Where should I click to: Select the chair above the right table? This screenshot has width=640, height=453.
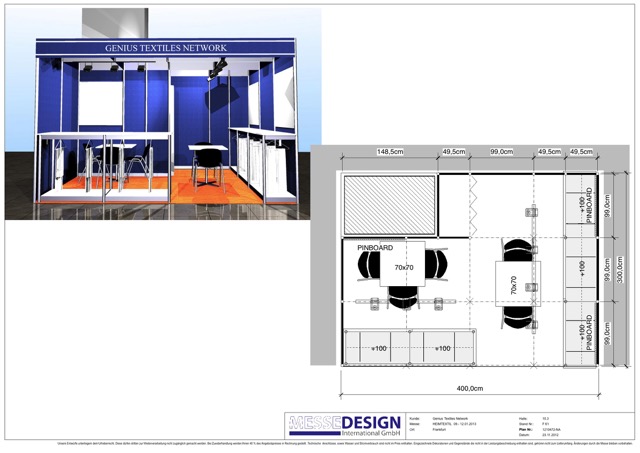tap(517, 249)
